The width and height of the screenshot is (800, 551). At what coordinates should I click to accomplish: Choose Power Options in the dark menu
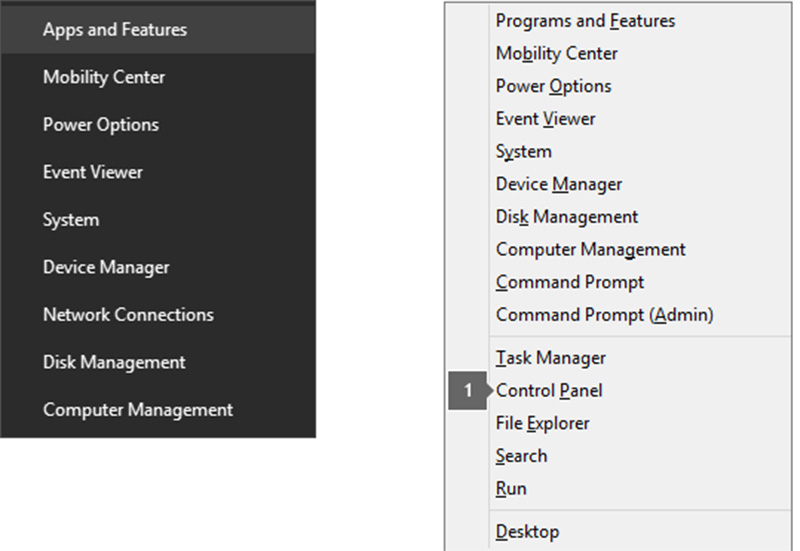[x=101, y=125]
